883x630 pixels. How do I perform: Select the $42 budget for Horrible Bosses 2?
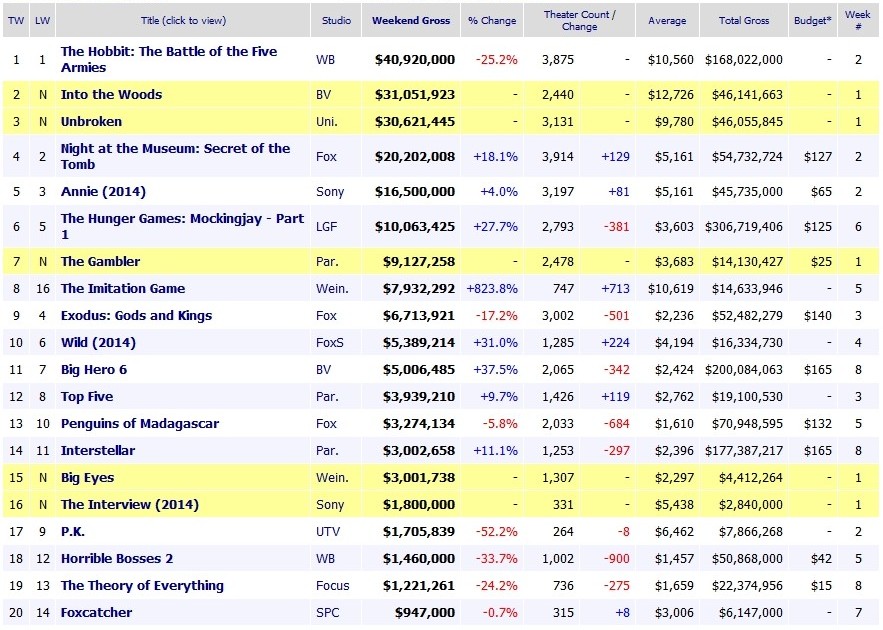(821, 558)
